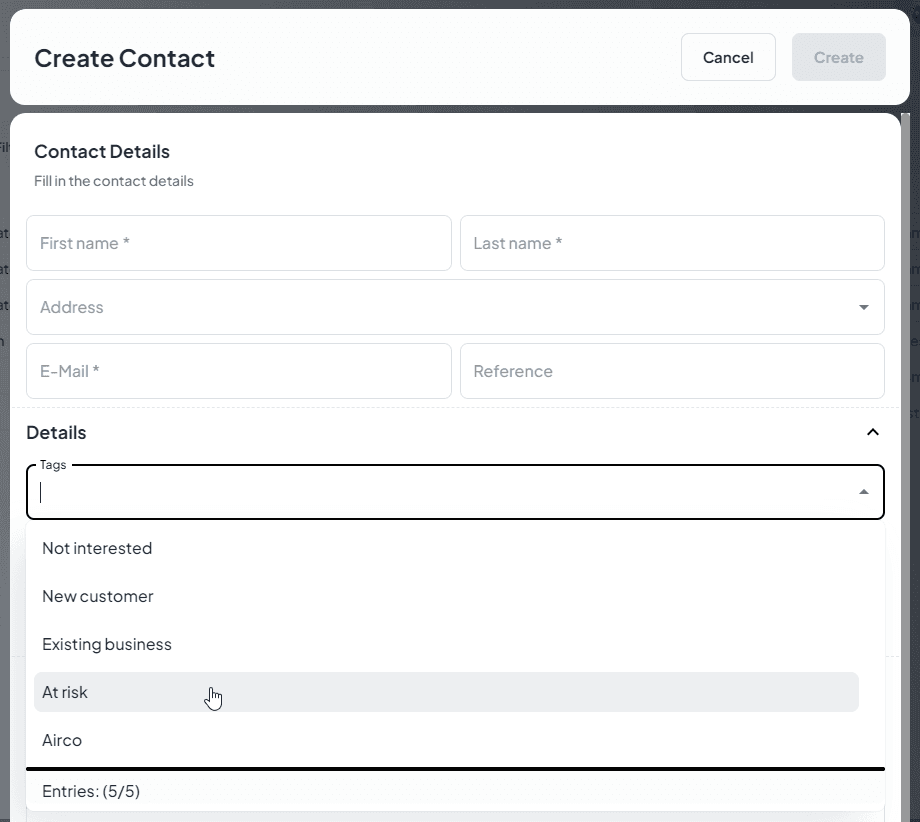Choose the 'New customer' tag
The width and height of the screenshot is (920, 822).
[98, 596]
